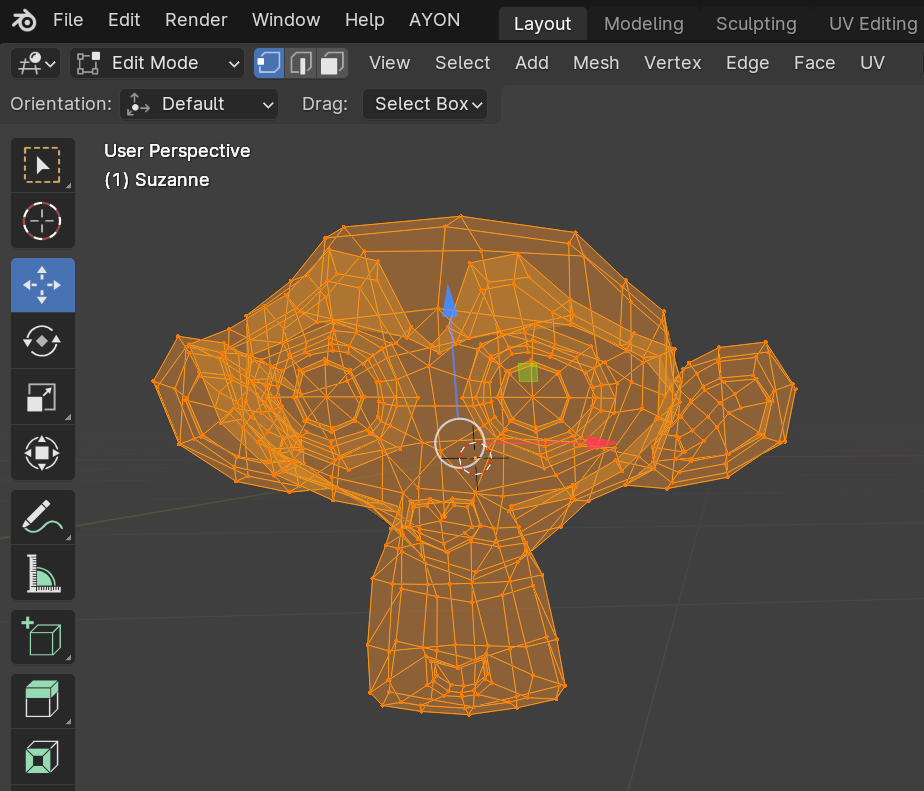This screenshot has height=791, width=924.
Task: Open the View menu in viewport header
Action: [x=389, y=63]
